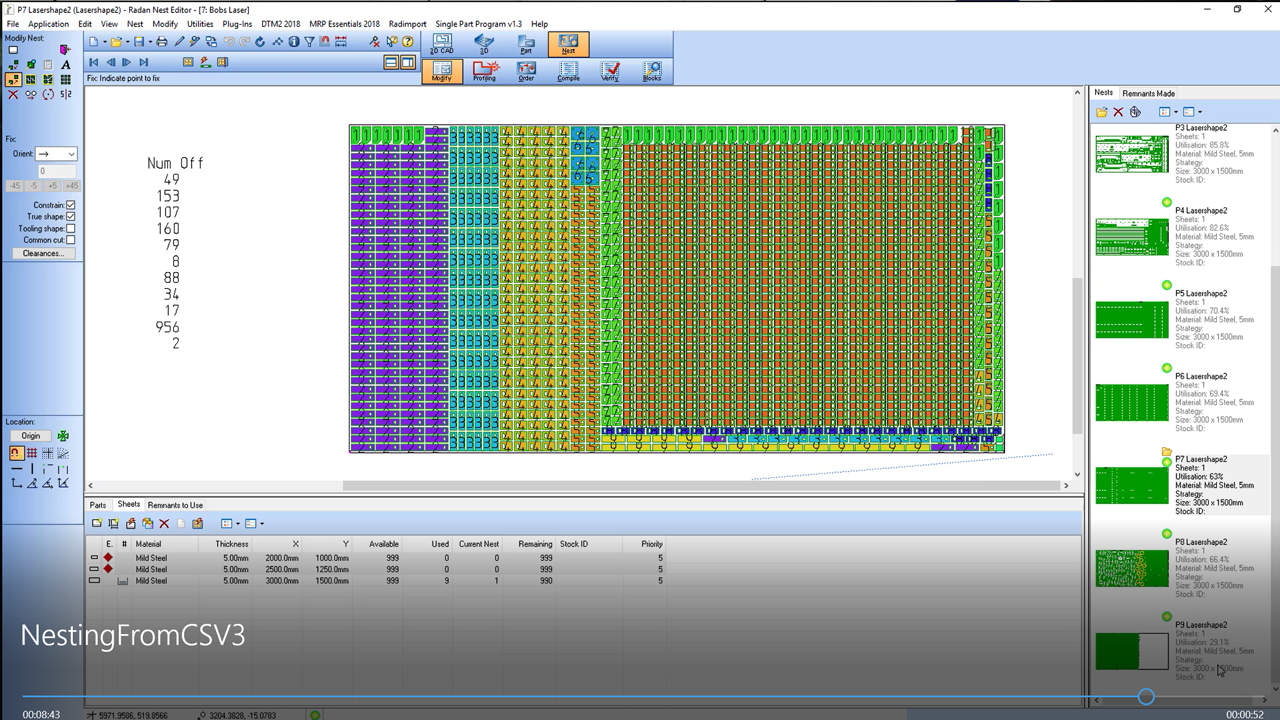
Task: Click the +5 rotation button
Action: pyautogui.click(x=52, y=186)
